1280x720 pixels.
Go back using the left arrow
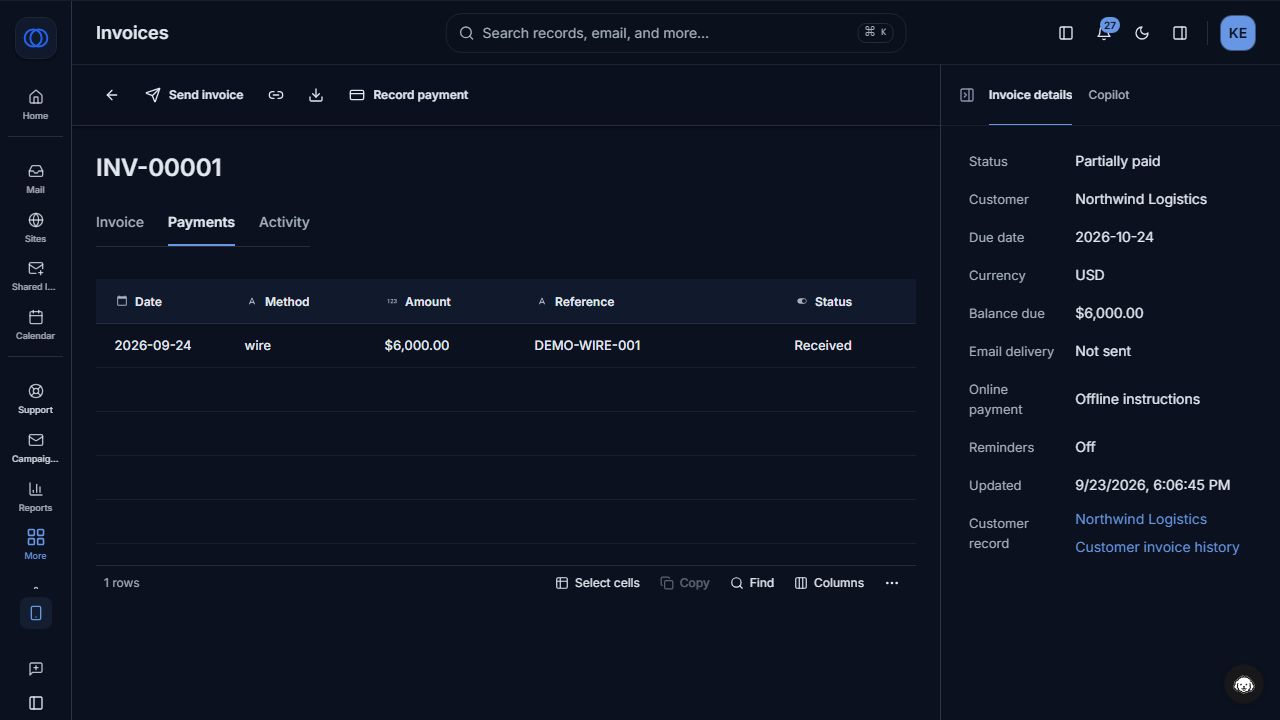[x=112, y=95]
